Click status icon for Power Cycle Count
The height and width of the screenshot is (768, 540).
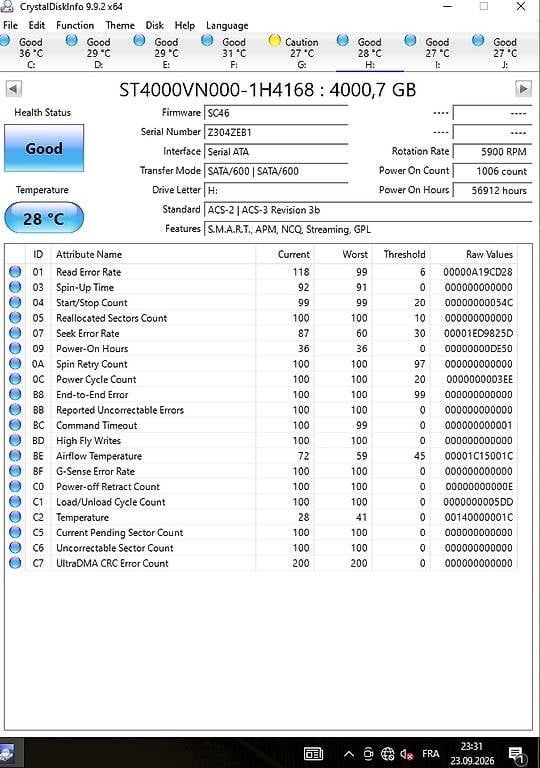[x=15, y=379]
